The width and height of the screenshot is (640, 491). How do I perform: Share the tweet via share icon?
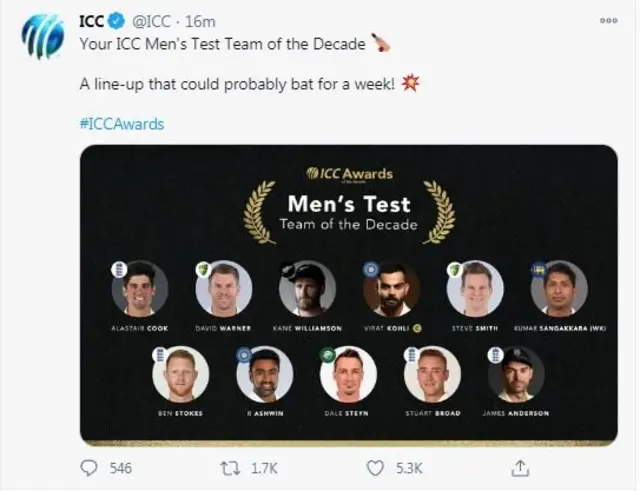pyautogui.click(x=521, y=467)
